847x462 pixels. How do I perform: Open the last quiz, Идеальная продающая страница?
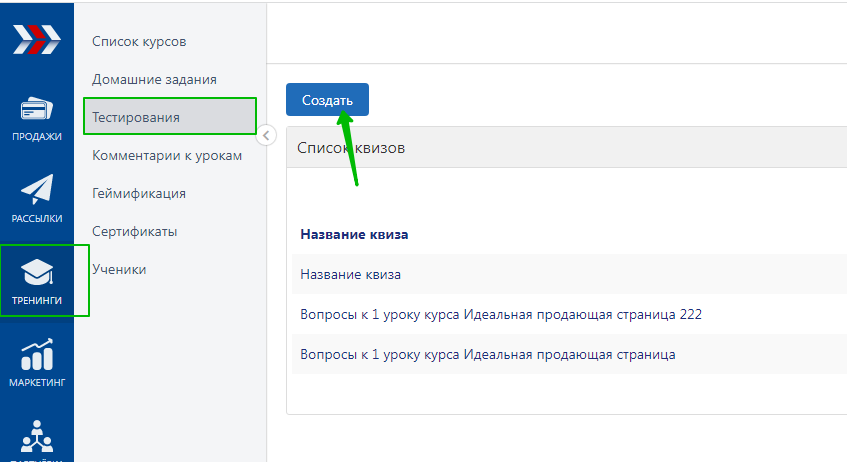click(x=487, y=354)
